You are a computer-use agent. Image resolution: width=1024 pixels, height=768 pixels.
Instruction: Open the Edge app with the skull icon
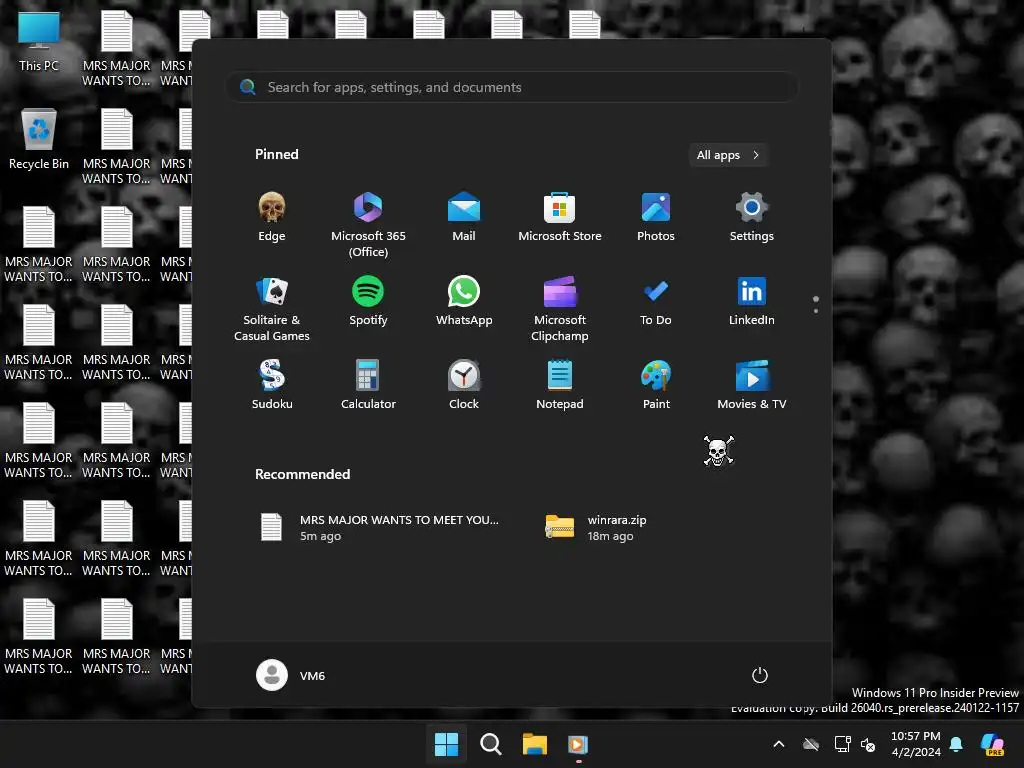click(272, 217)
